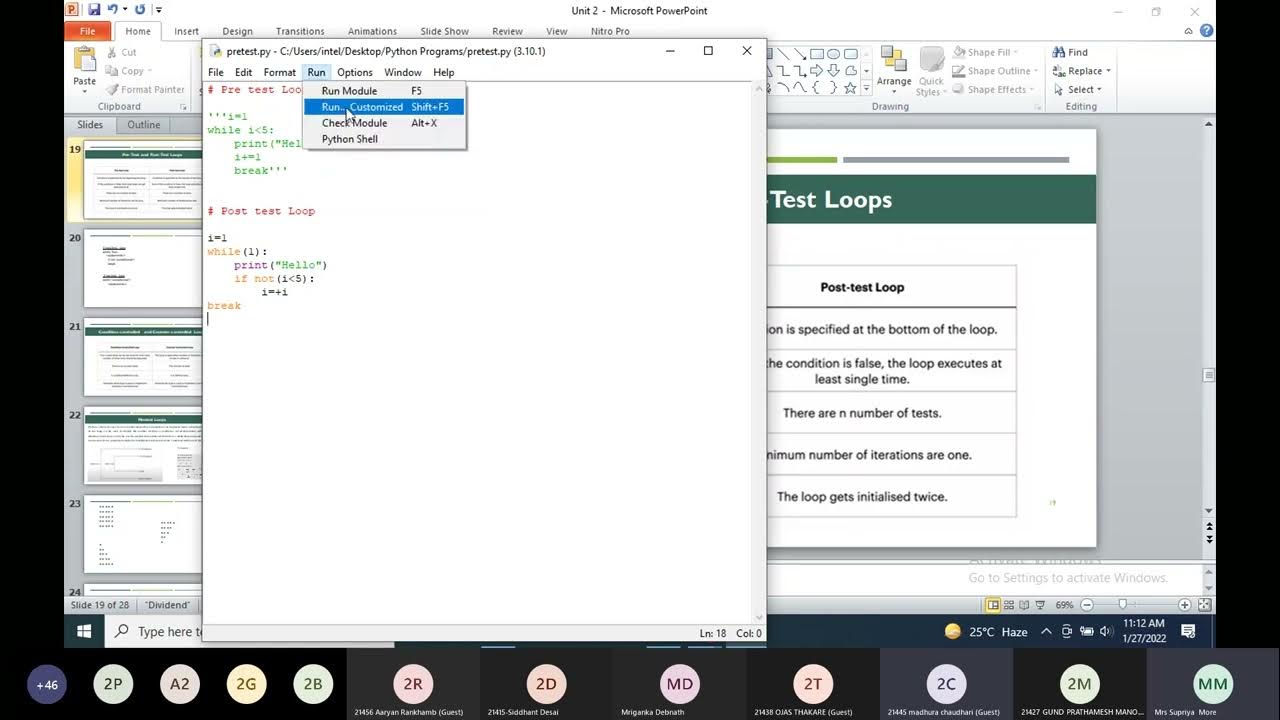Open Windows notification center icon
The image size is (1280, 720).
tap(1188, 631)
